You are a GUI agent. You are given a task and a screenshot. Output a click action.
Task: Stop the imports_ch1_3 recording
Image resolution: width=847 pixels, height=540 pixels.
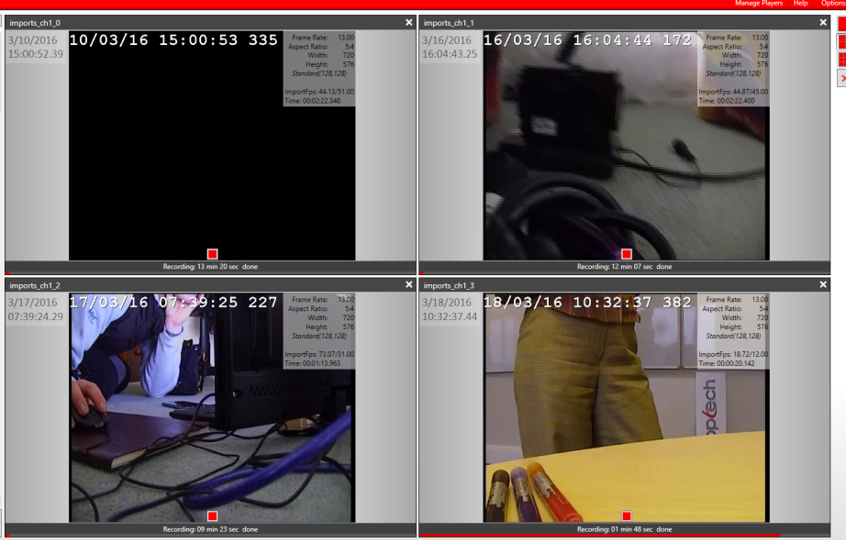click(x=626, y=517)
